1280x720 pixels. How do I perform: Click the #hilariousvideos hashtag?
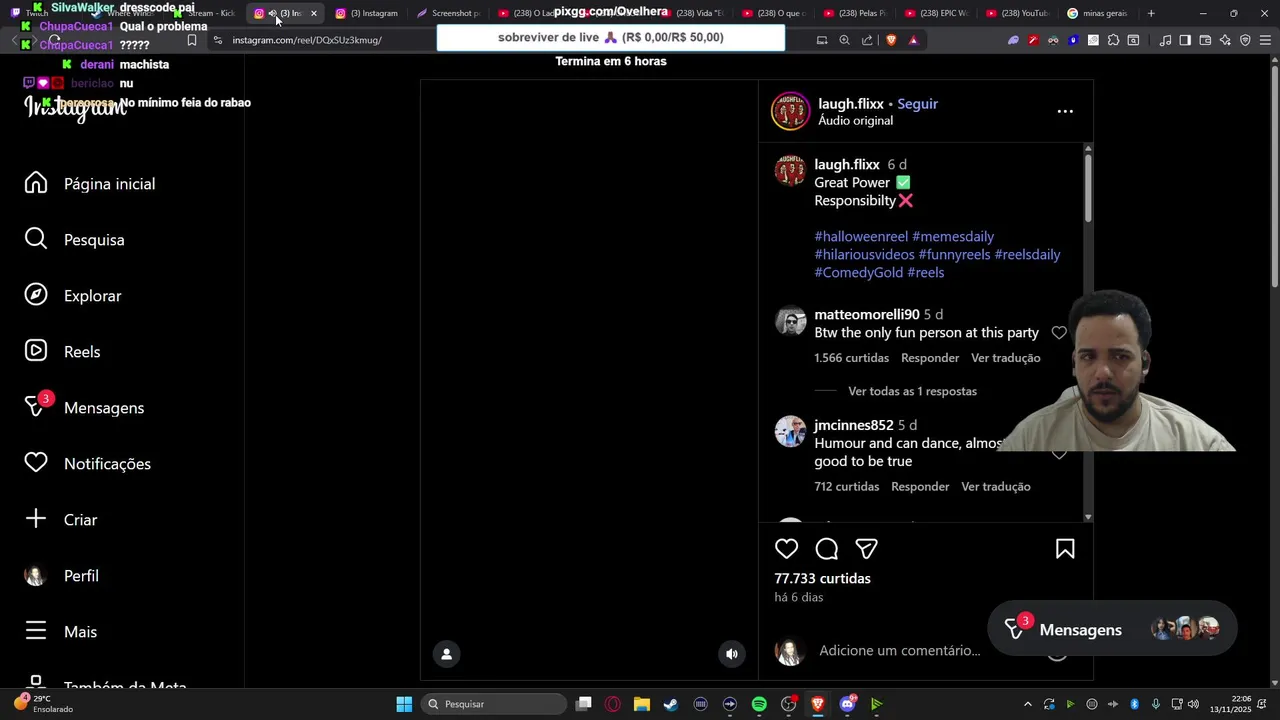[864, 255]
